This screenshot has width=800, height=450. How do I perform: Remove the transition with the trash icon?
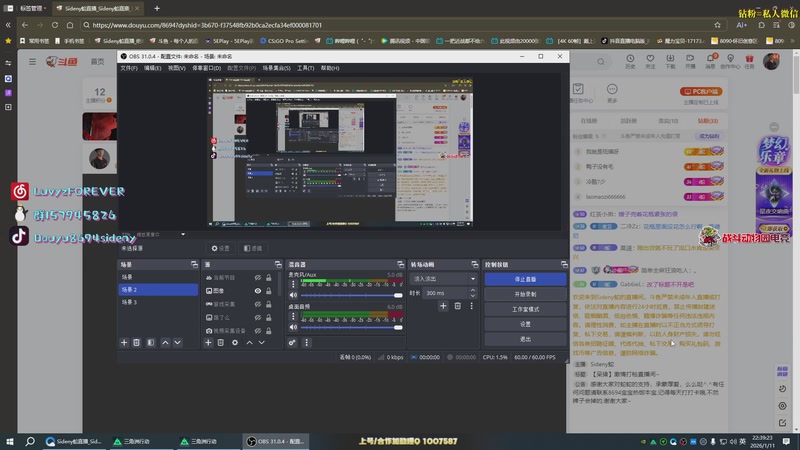click(458, 305)
